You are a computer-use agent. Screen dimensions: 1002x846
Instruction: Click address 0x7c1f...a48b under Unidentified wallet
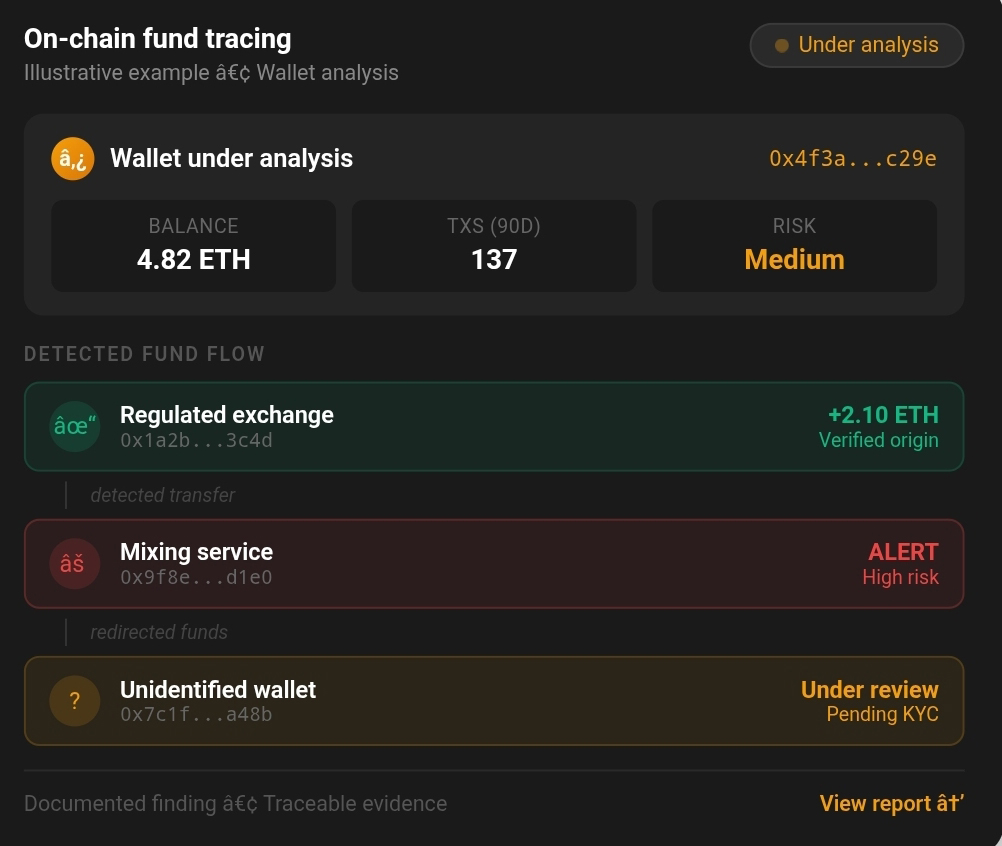click(196, 715)
